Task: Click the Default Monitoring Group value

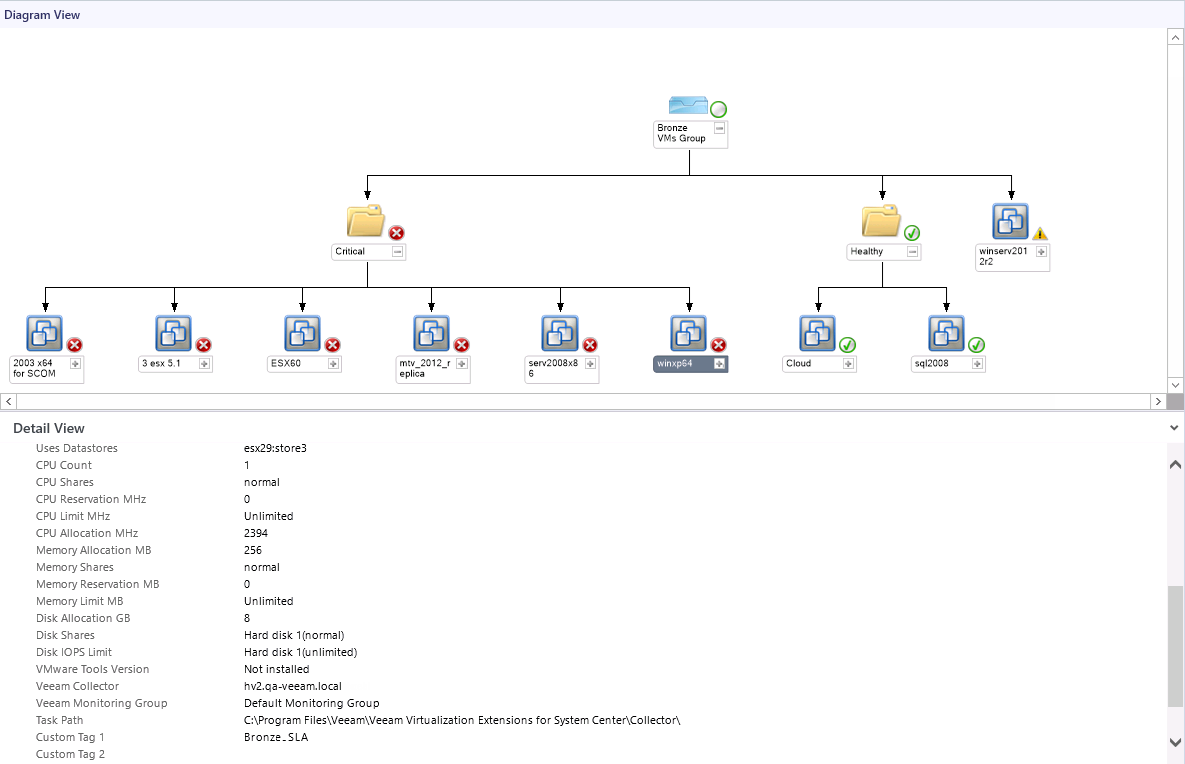Action: click(311, 703)
